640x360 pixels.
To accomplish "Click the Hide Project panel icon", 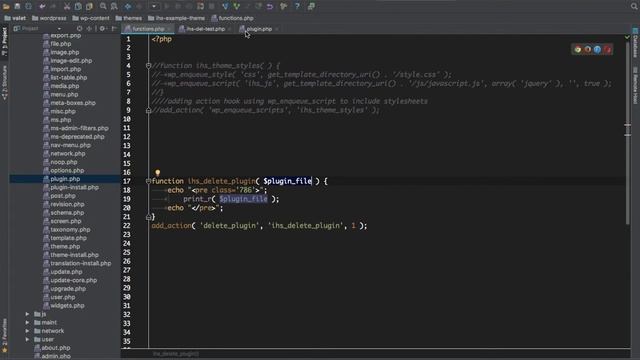I will click(x=114, y=29).
